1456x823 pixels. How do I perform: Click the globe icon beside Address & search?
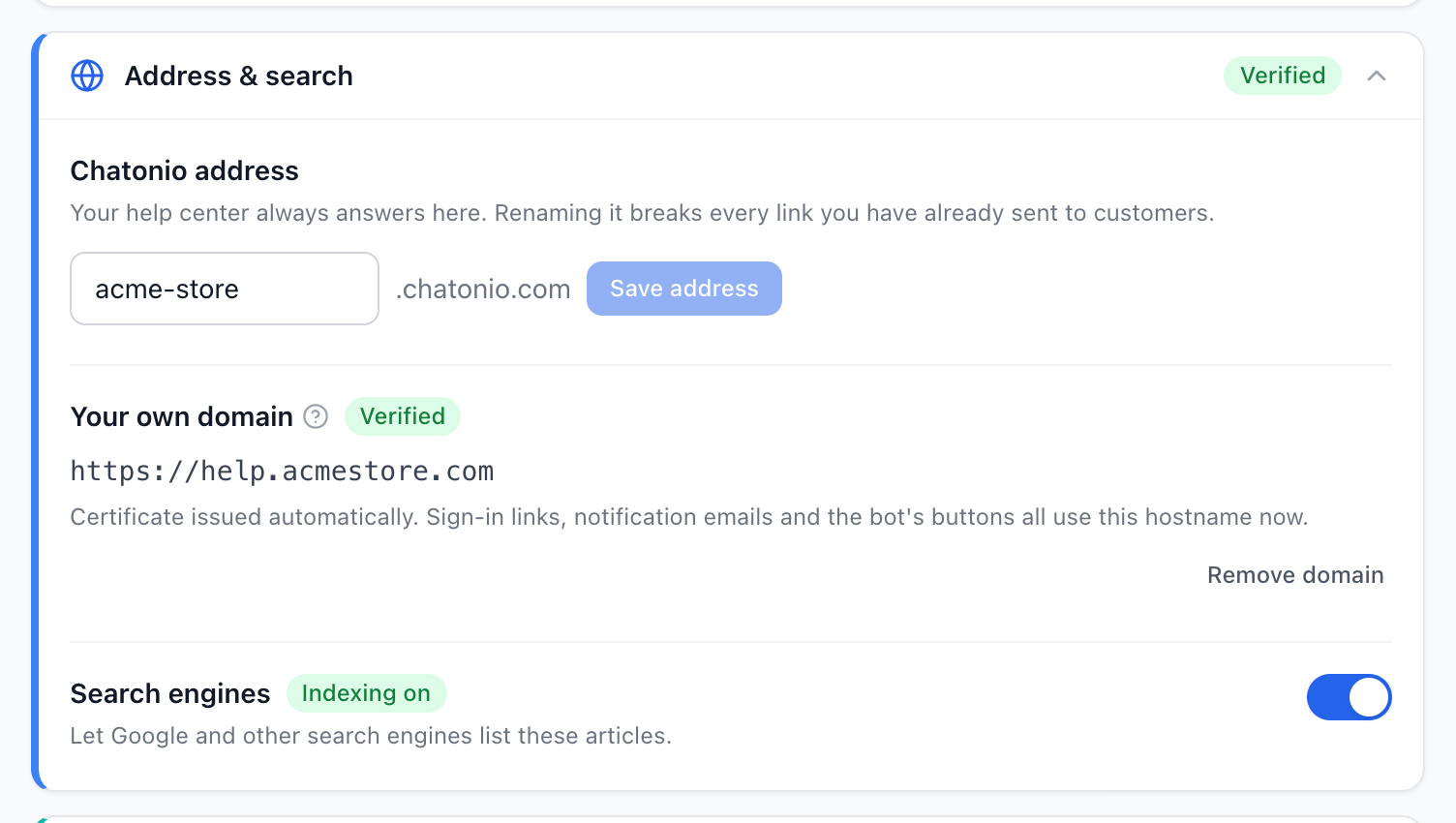pyautogui.click(x=87, y=76)
